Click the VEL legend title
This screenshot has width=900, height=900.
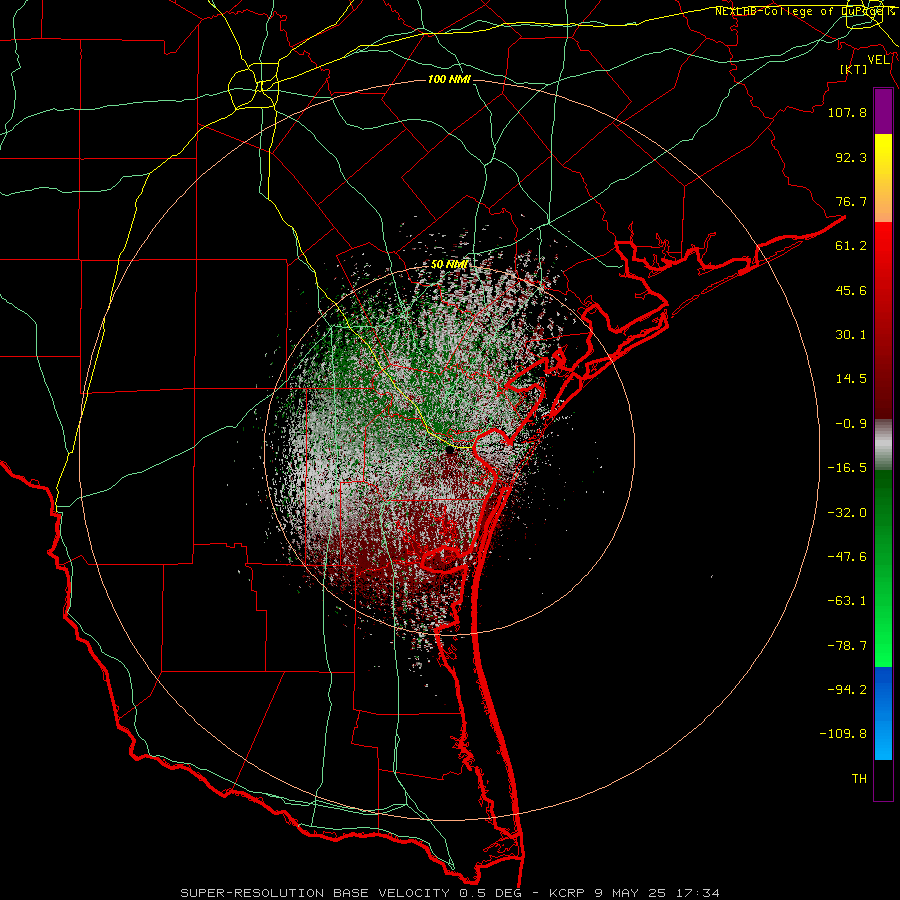pyautogui.click(x=879, y=60)
